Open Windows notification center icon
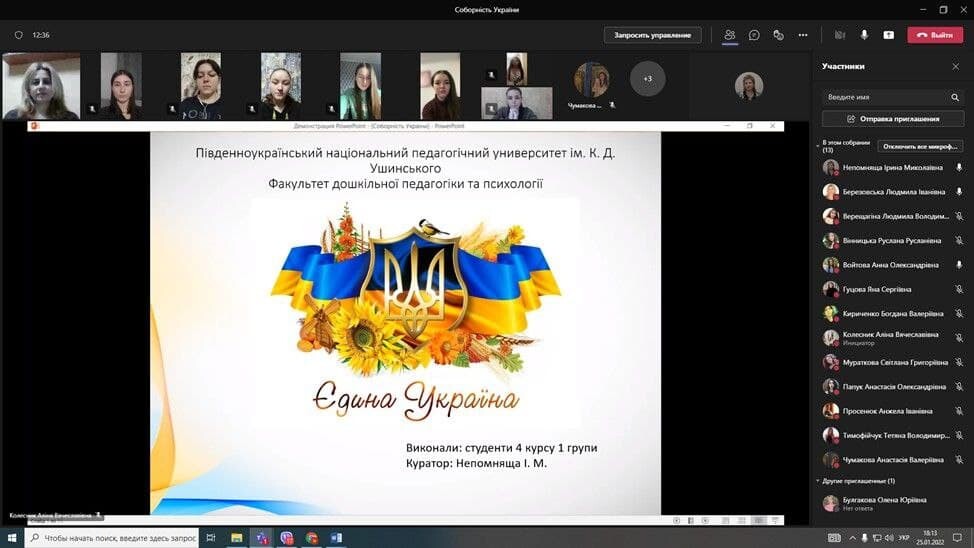The width and height of the screenshot is (974, 548). click(x=957, y=538)
